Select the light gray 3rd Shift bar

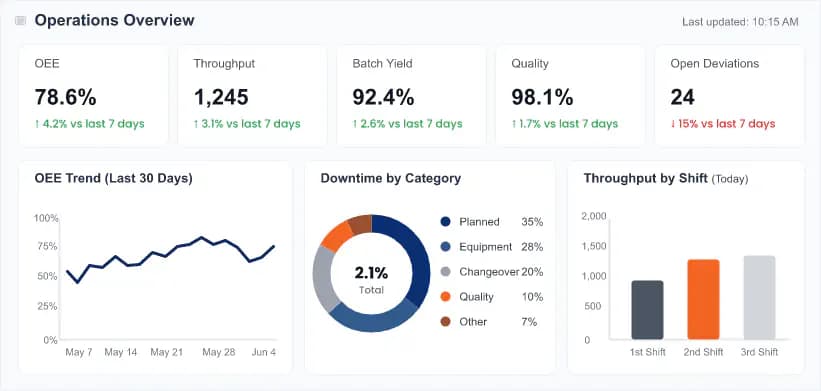[x=759, y=297]
